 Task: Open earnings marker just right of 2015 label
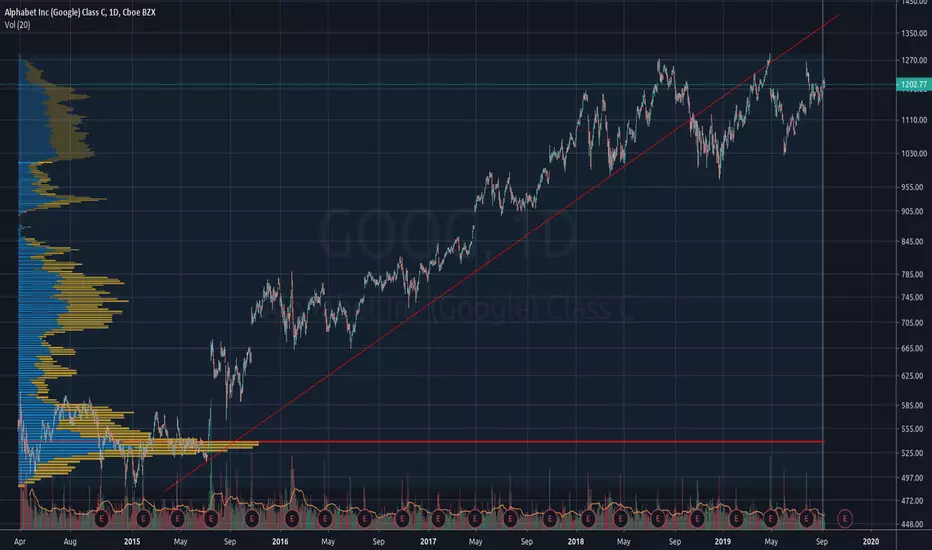(143, 518)
